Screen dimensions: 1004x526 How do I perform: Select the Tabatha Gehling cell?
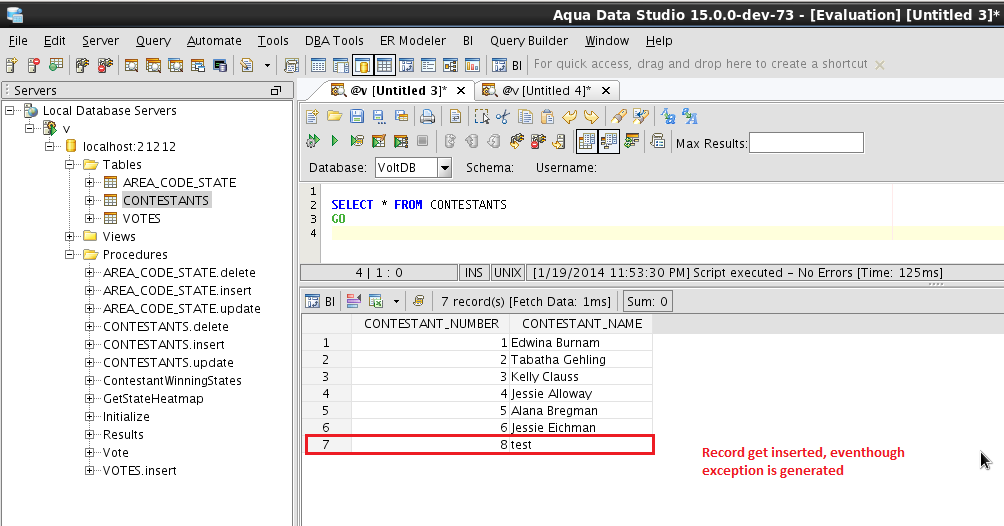click(581, 360)
